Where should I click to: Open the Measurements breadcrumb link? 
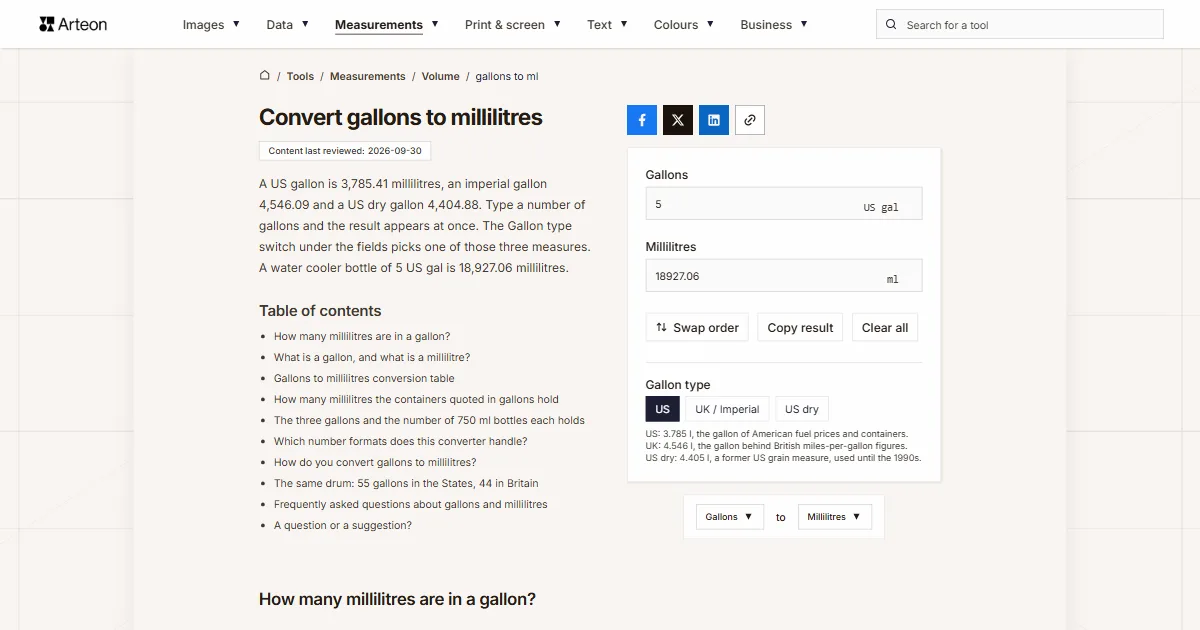coord(368,76)
